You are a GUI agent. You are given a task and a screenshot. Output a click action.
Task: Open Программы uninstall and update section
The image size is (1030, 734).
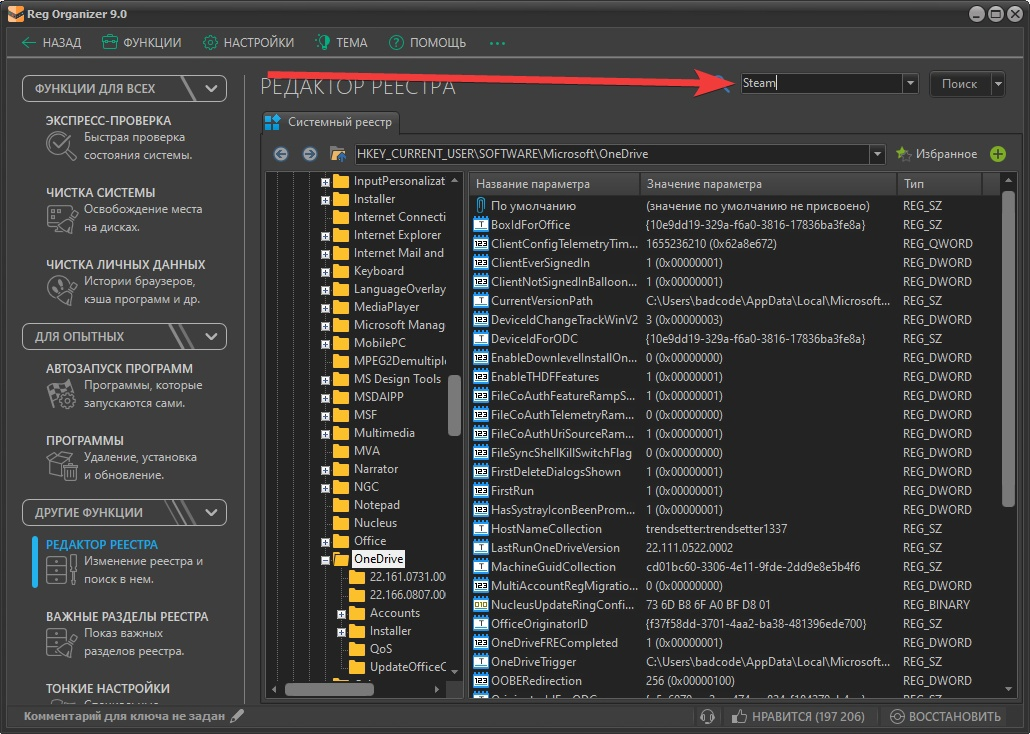[122, 457]
